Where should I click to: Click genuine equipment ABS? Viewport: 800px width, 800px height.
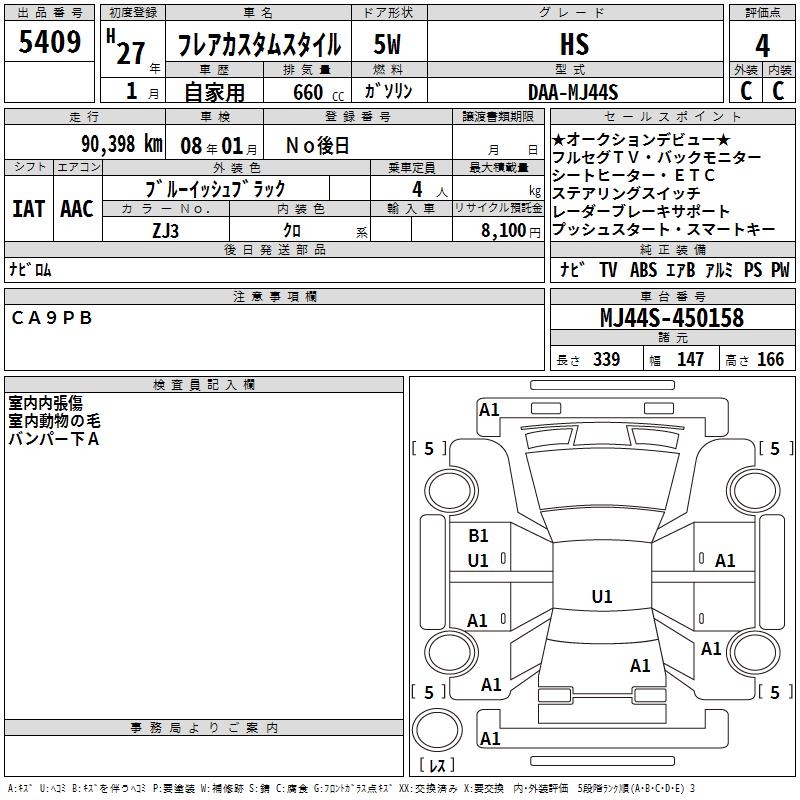click(x=643, y=270)
